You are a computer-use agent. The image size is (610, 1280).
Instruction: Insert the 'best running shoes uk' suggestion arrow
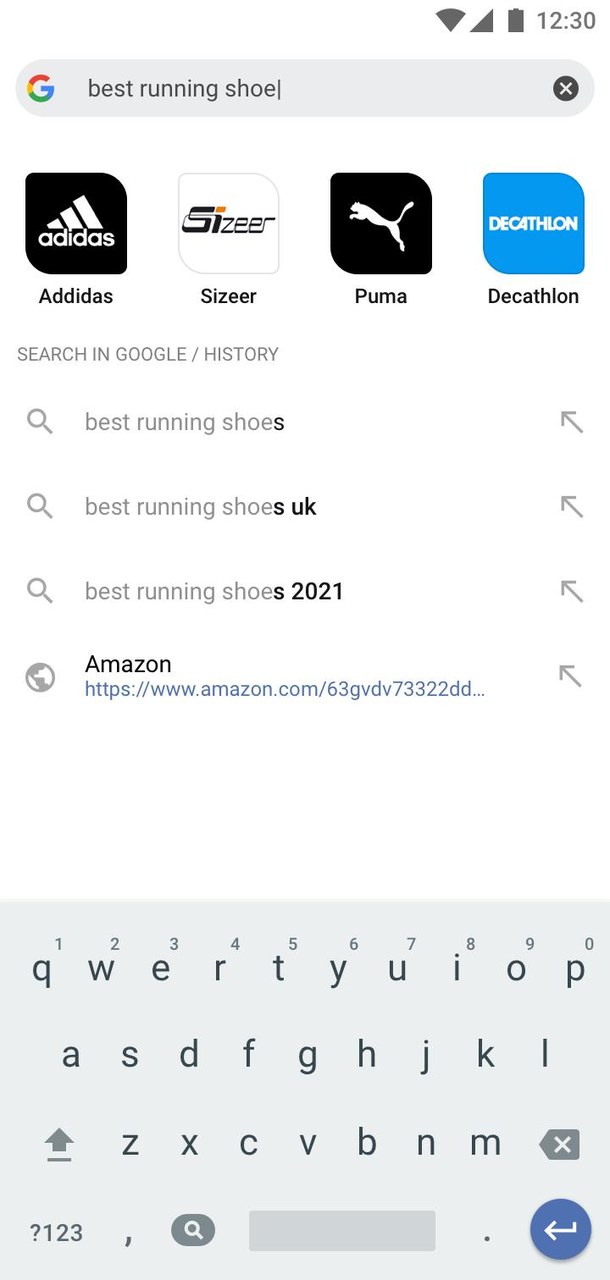point(570,506)
